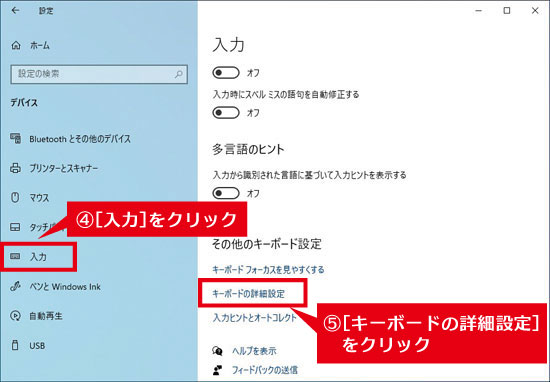Click the 設定の検索 search field
550x382 pixels.
coord(99,74)
